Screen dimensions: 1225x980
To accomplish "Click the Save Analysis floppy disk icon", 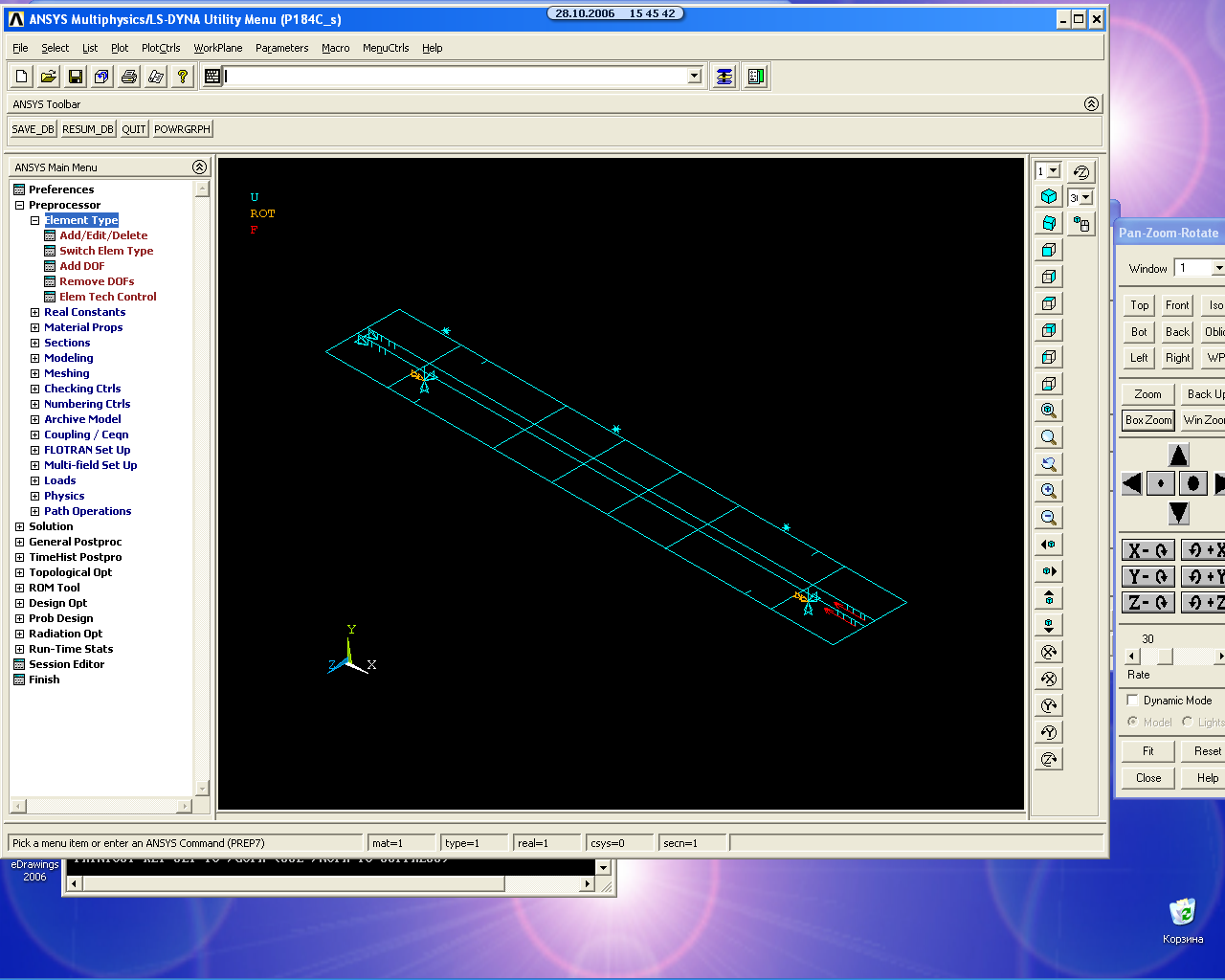I will click(76, 77).
